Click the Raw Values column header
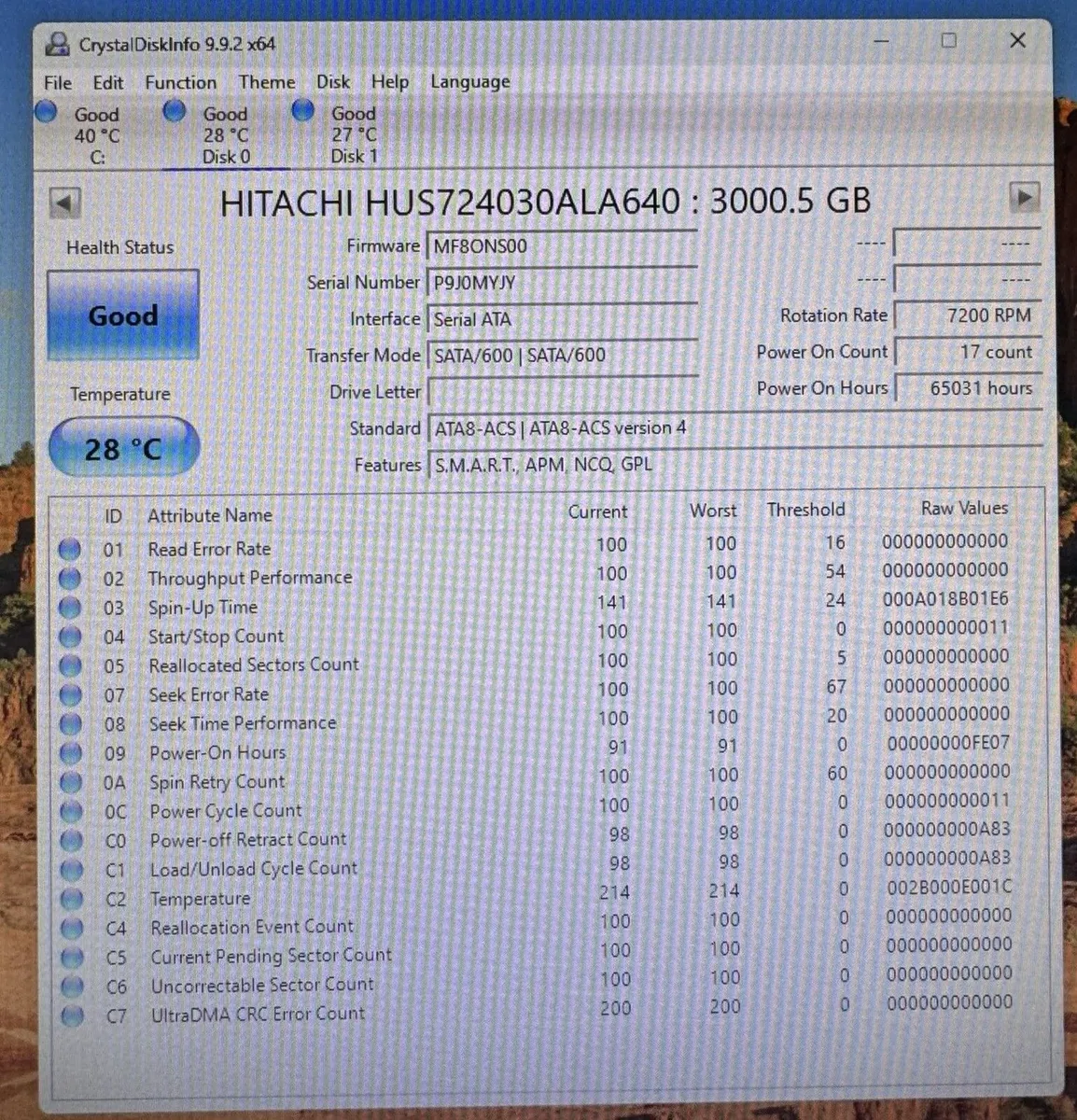 [x=964, y=508]
